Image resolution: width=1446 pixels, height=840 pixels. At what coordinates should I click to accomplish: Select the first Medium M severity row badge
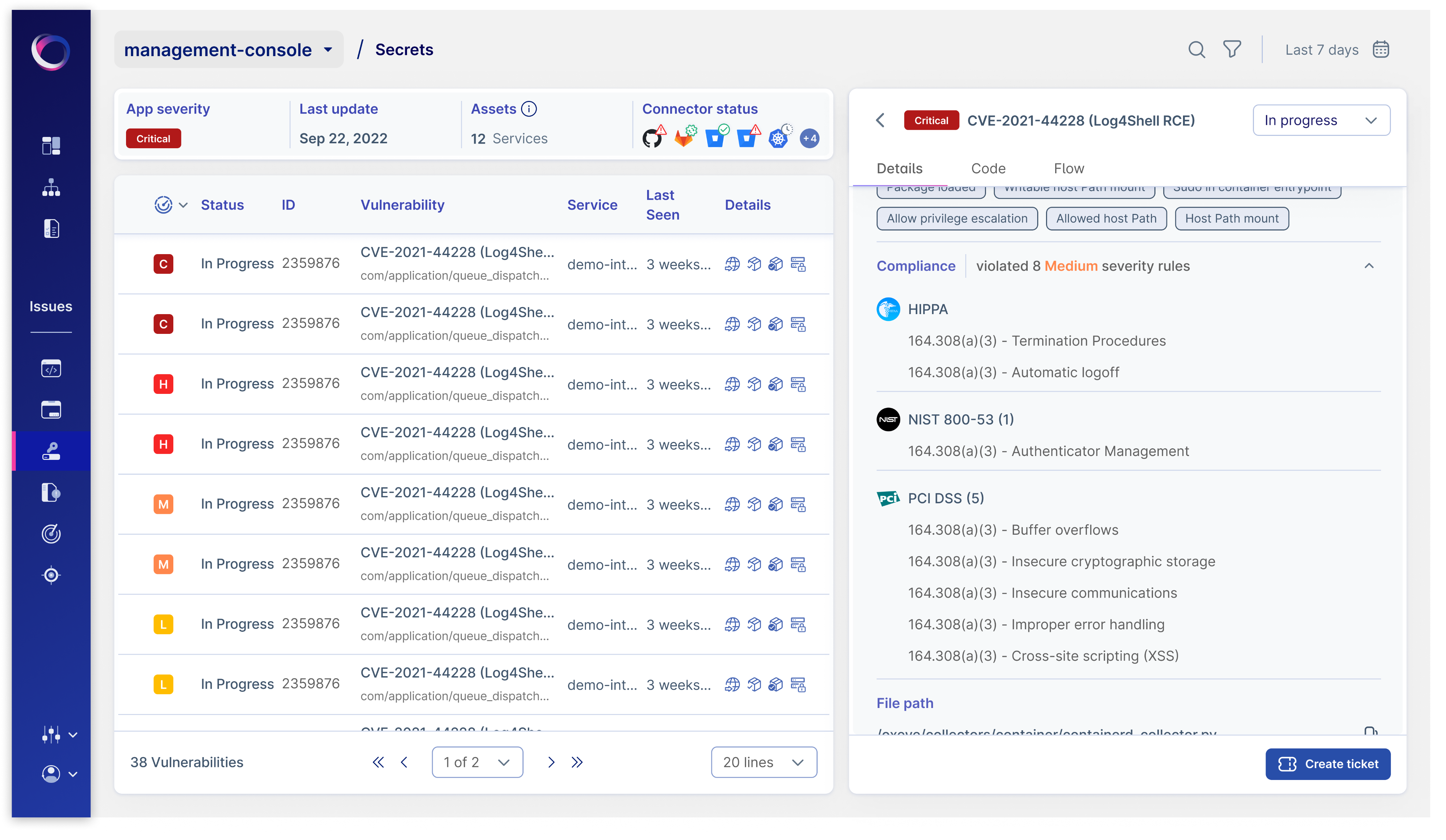(x=163, y=504)
